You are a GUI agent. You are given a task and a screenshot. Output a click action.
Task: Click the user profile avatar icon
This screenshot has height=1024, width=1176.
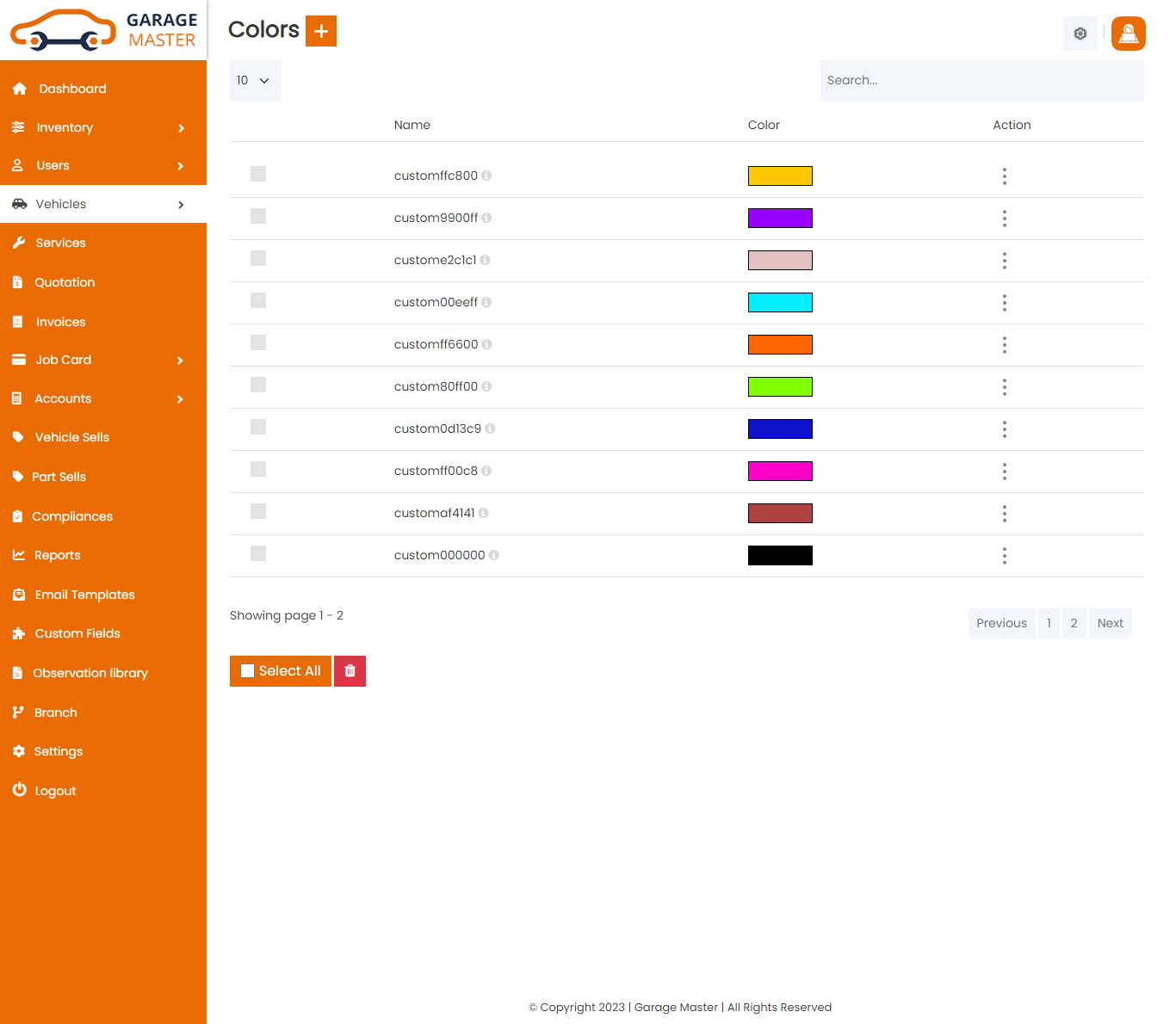pyautogui.click(x=1128, y=34)
